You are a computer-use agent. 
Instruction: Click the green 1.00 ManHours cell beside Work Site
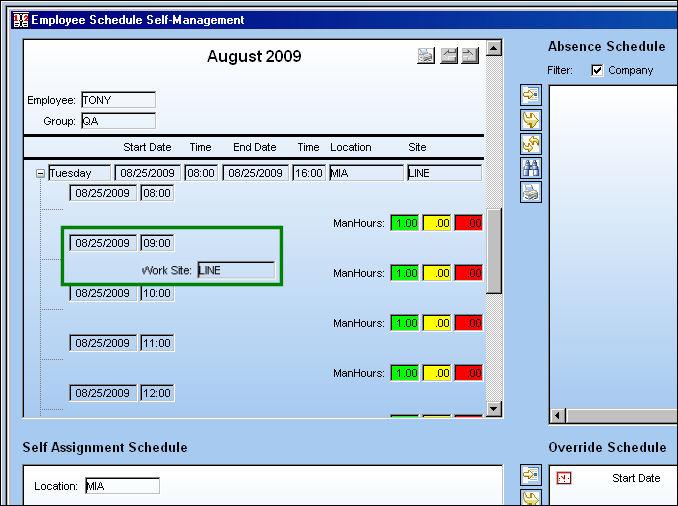(x=405, y=273)
